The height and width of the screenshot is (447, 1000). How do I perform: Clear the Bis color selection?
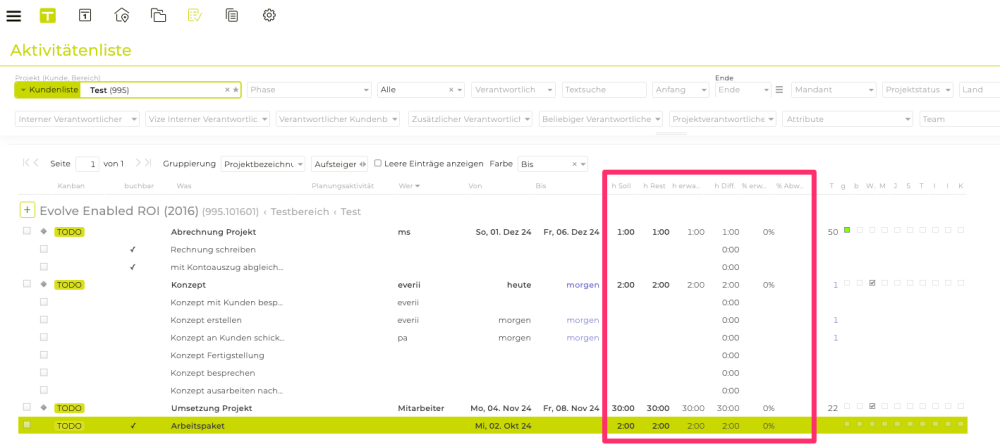(x=574, y=164)
